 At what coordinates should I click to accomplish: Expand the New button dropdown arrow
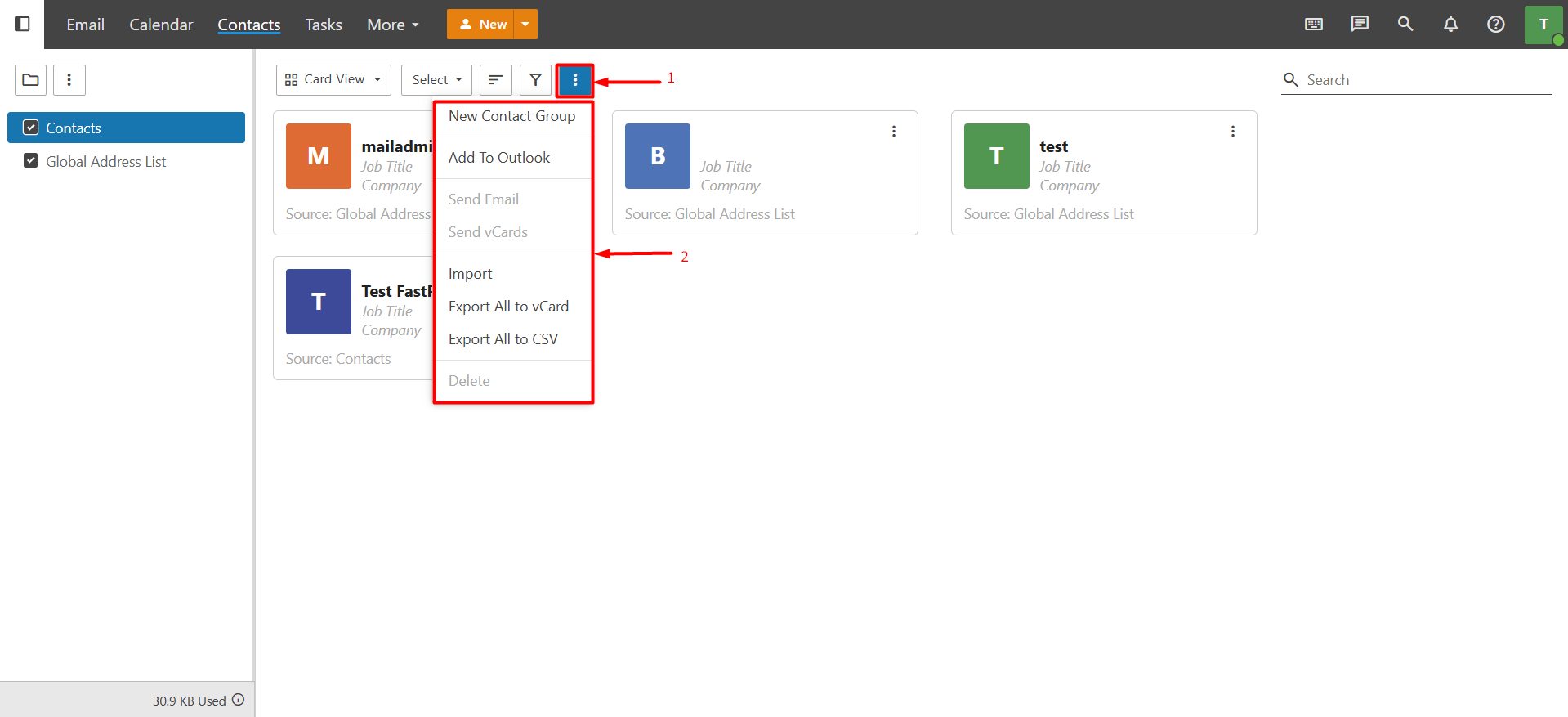[x=525, y=25]
